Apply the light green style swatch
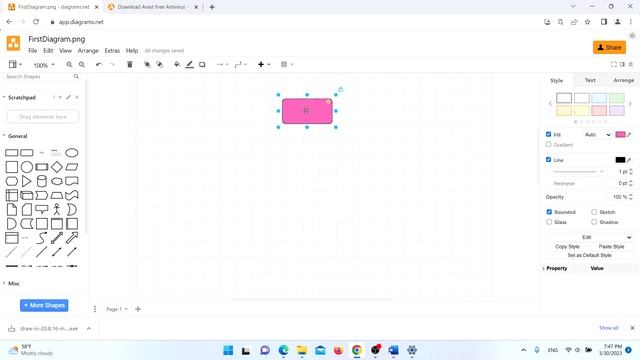Screen dimensions: 640x360 point(617,98)
